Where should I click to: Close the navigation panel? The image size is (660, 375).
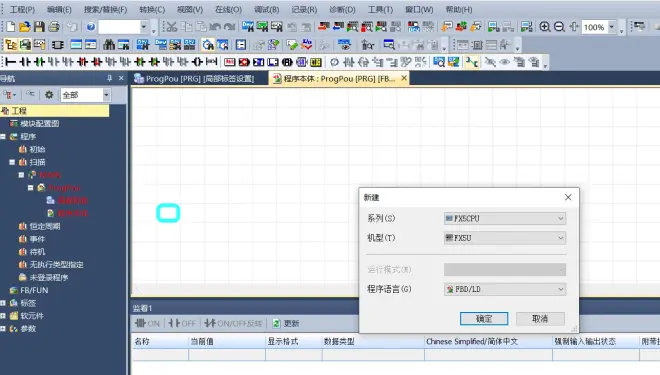[121, 78]
